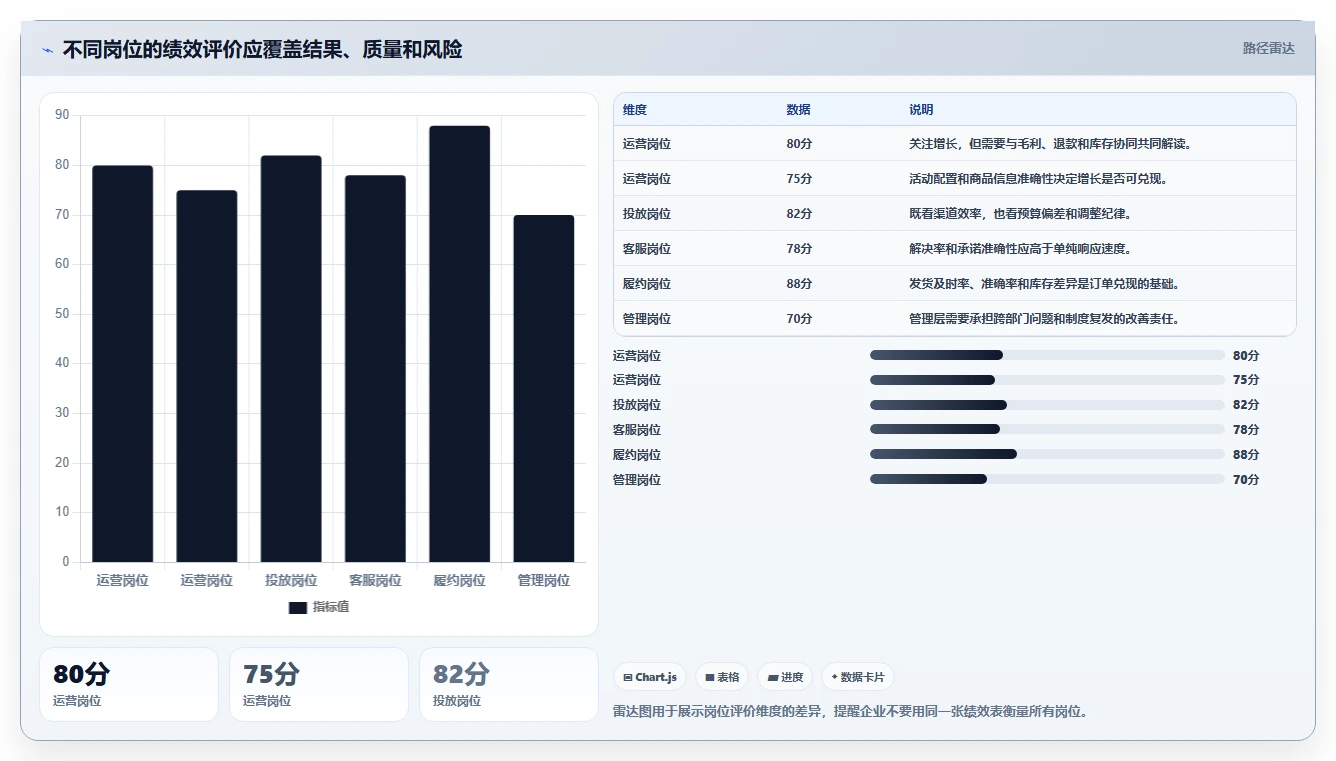Click the footer note starting with 雷达图用于展示
This screenshot has width=1336, height=761.
pyautogui.click(x=850, y=712)
